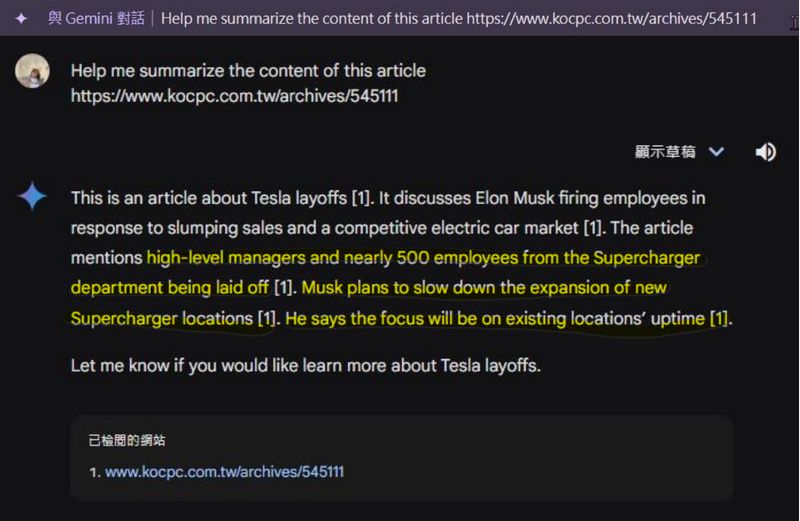Open citation [1] after "Tesla layoffs"
800x521 pixels.
pos(362,198)
